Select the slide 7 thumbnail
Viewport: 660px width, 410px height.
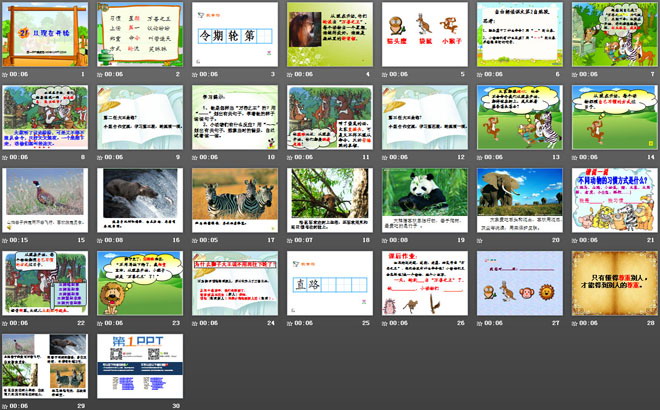(615, 35)
